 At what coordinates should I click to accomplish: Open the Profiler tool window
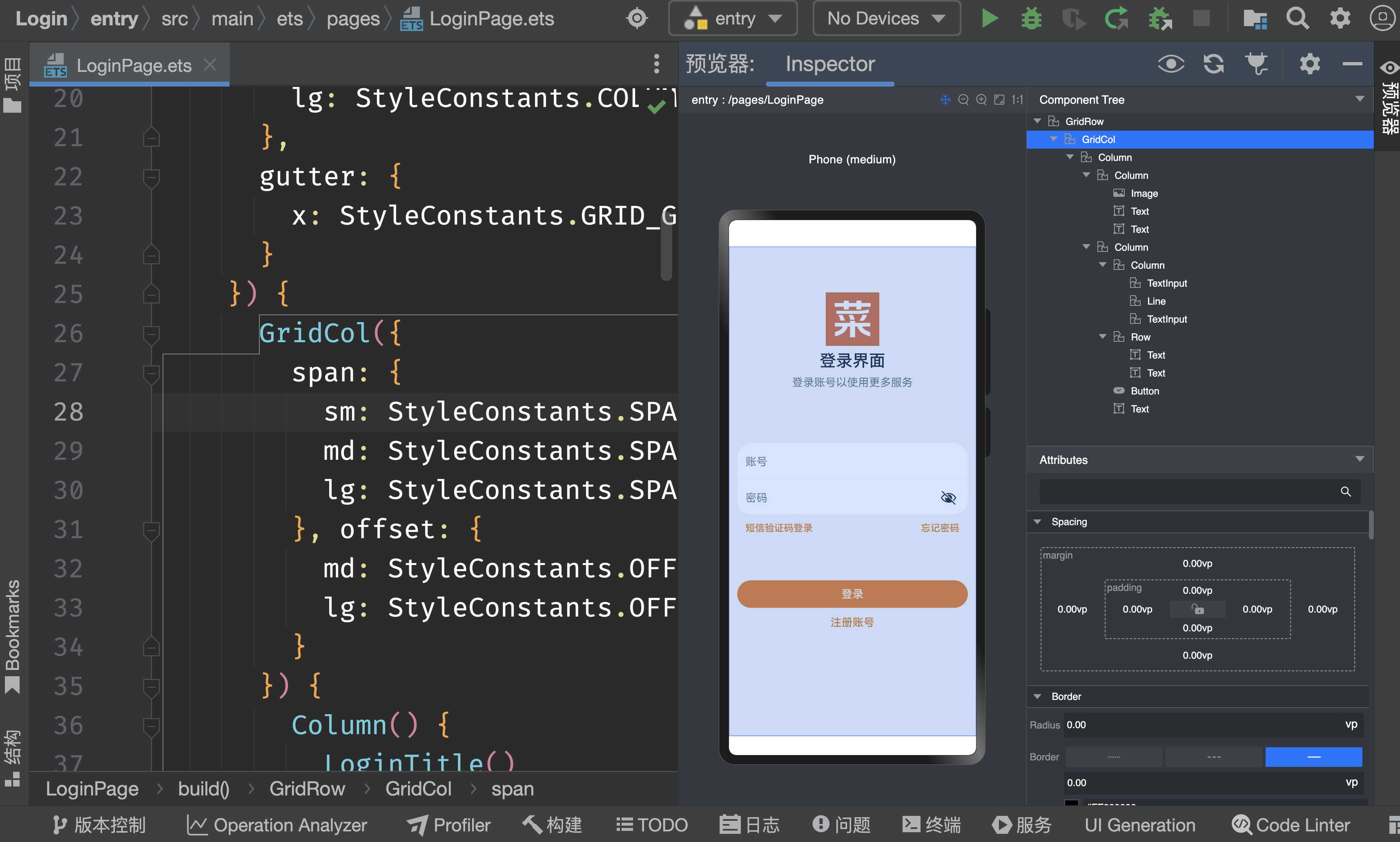point(449,824)
